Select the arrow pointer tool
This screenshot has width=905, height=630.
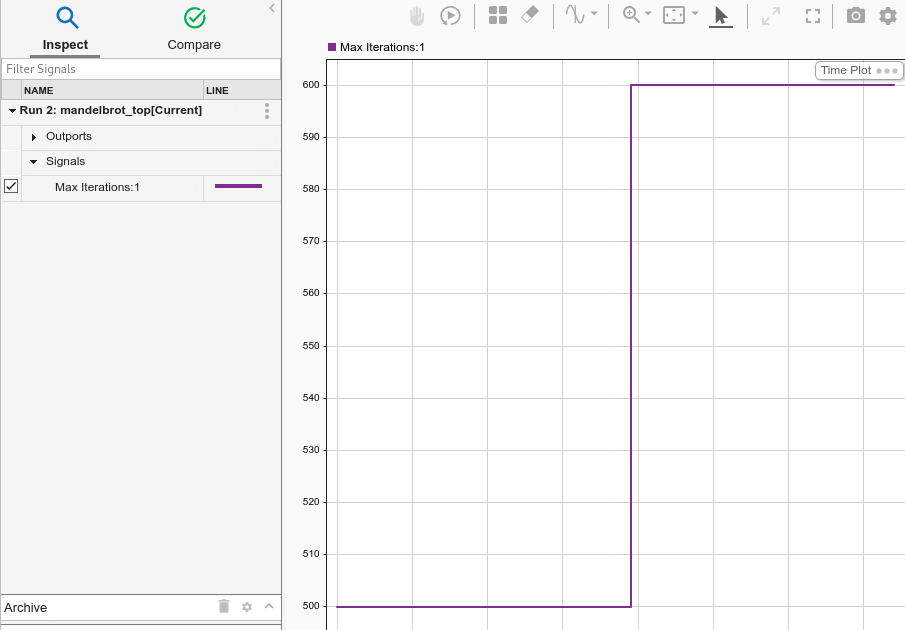[x=721, y=16]
